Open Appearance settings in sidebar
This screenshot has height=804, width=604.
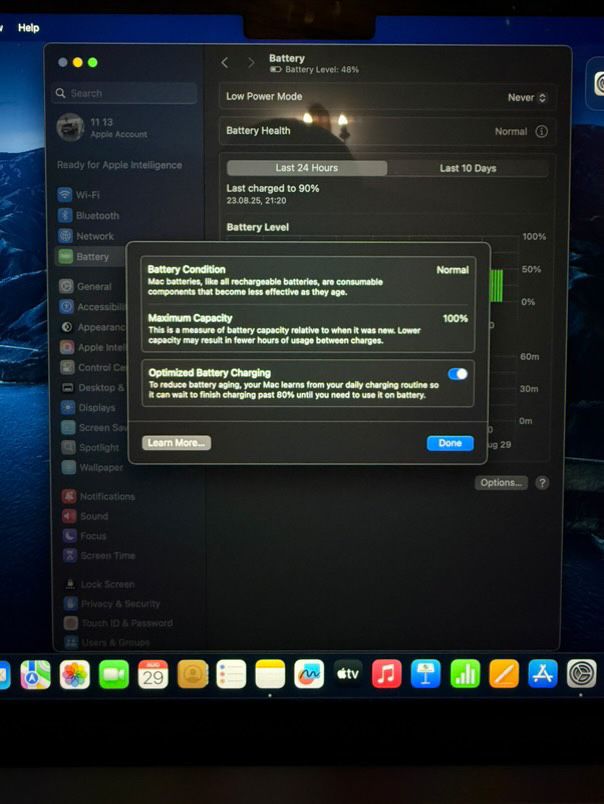tap(92, 327)
